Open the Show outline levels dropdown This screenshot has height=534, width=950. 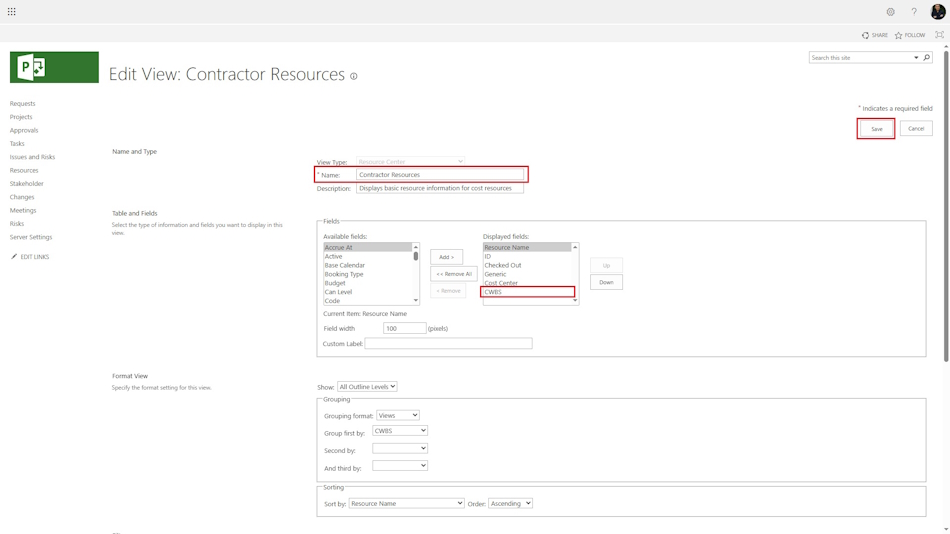(367, 387)
